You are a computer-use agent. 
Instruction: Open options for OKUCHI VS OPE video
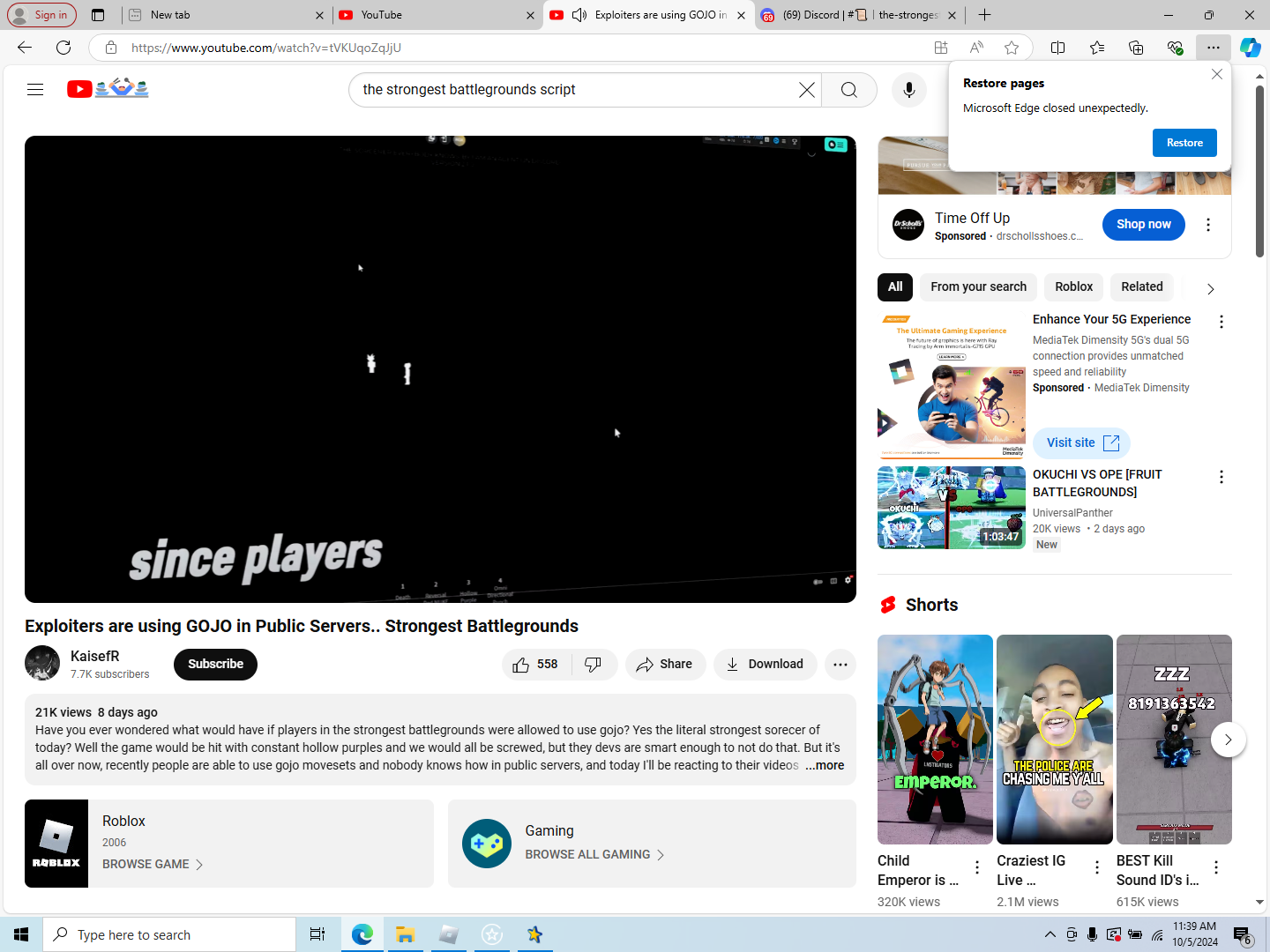(x=1221, y=477)
